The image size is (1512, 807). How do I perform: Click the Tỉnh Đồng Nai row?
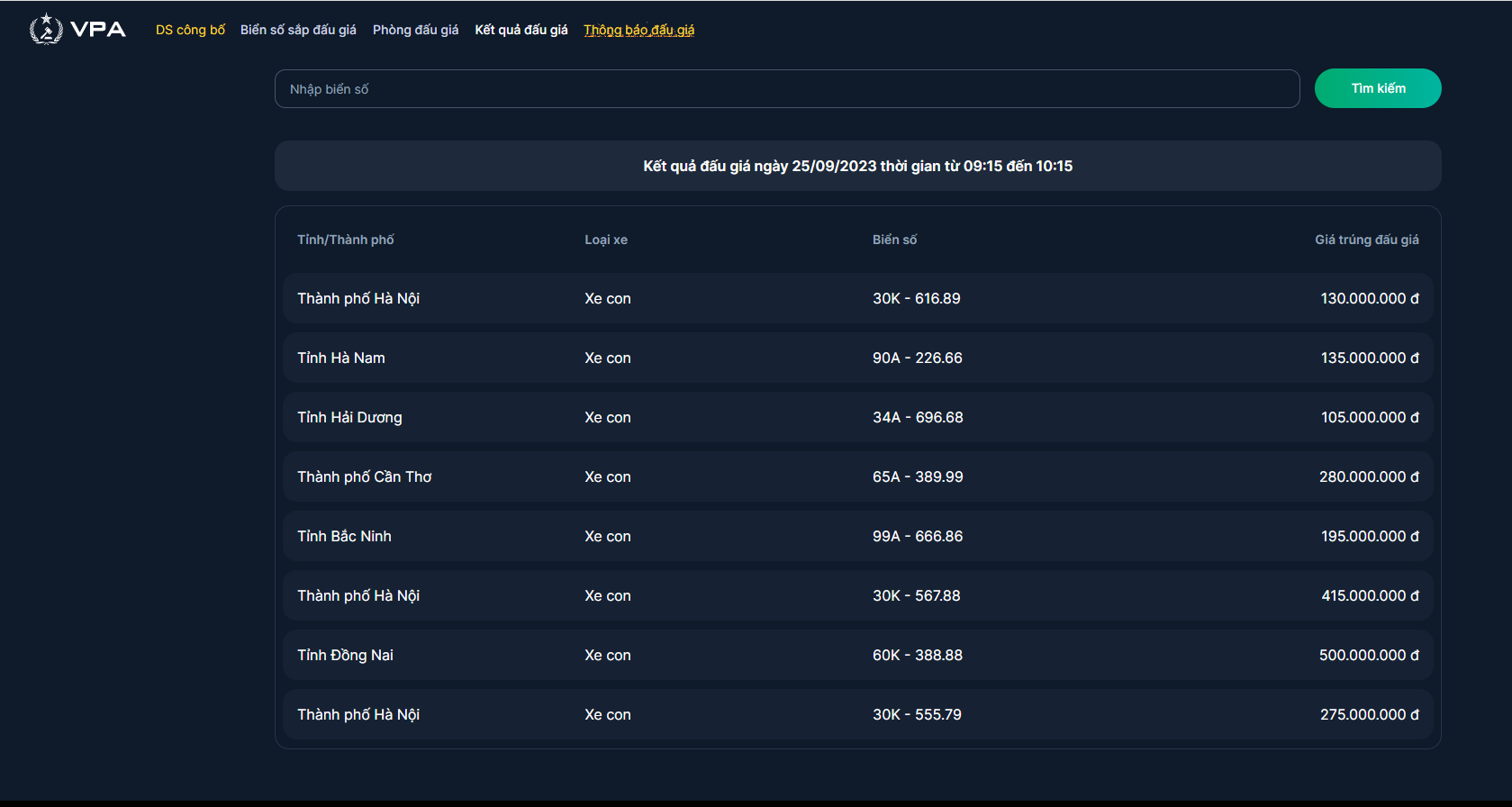[x=857, y=655]
